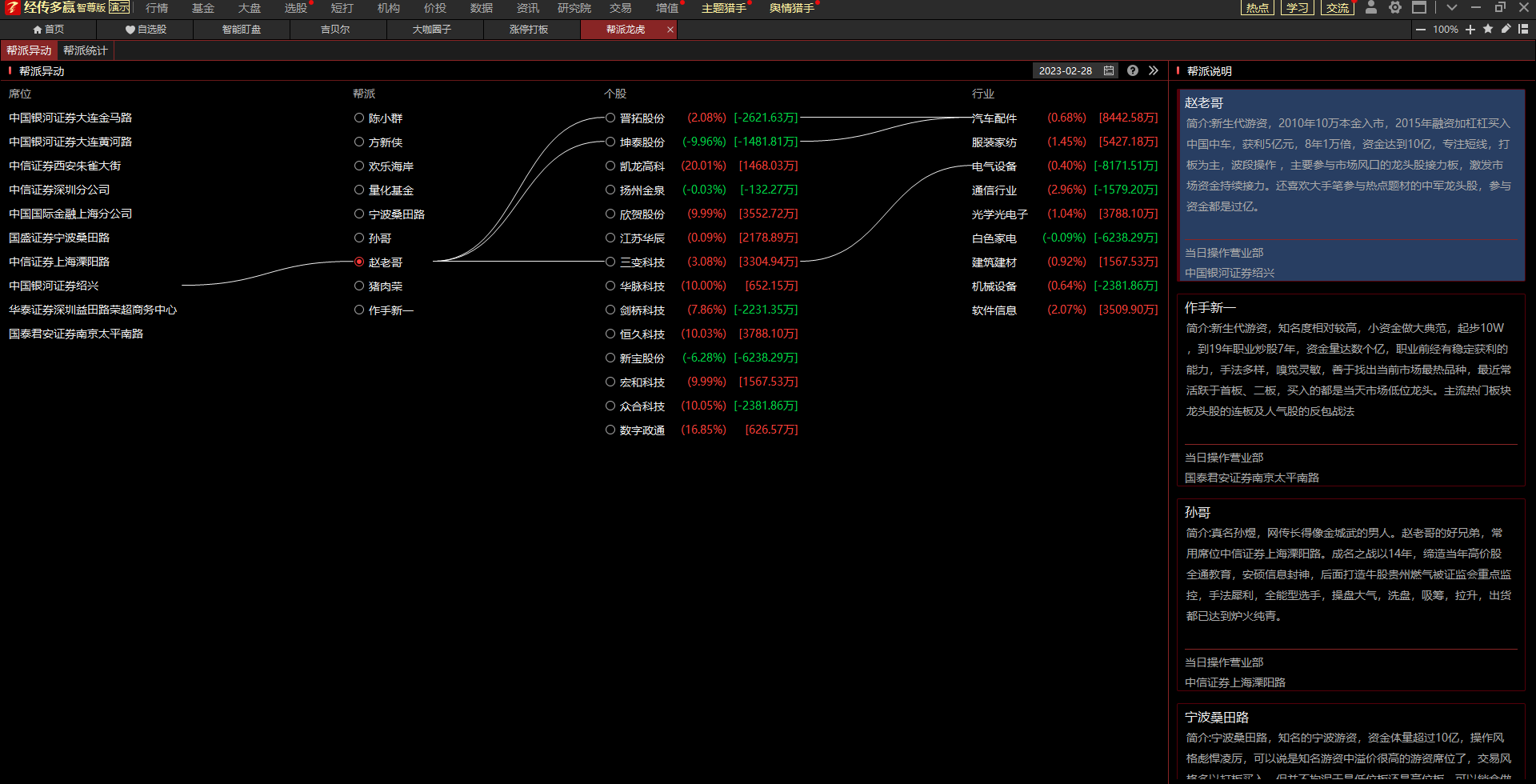Open the 基金 menu
This screenshot has width=1536, height=784.
203,8
